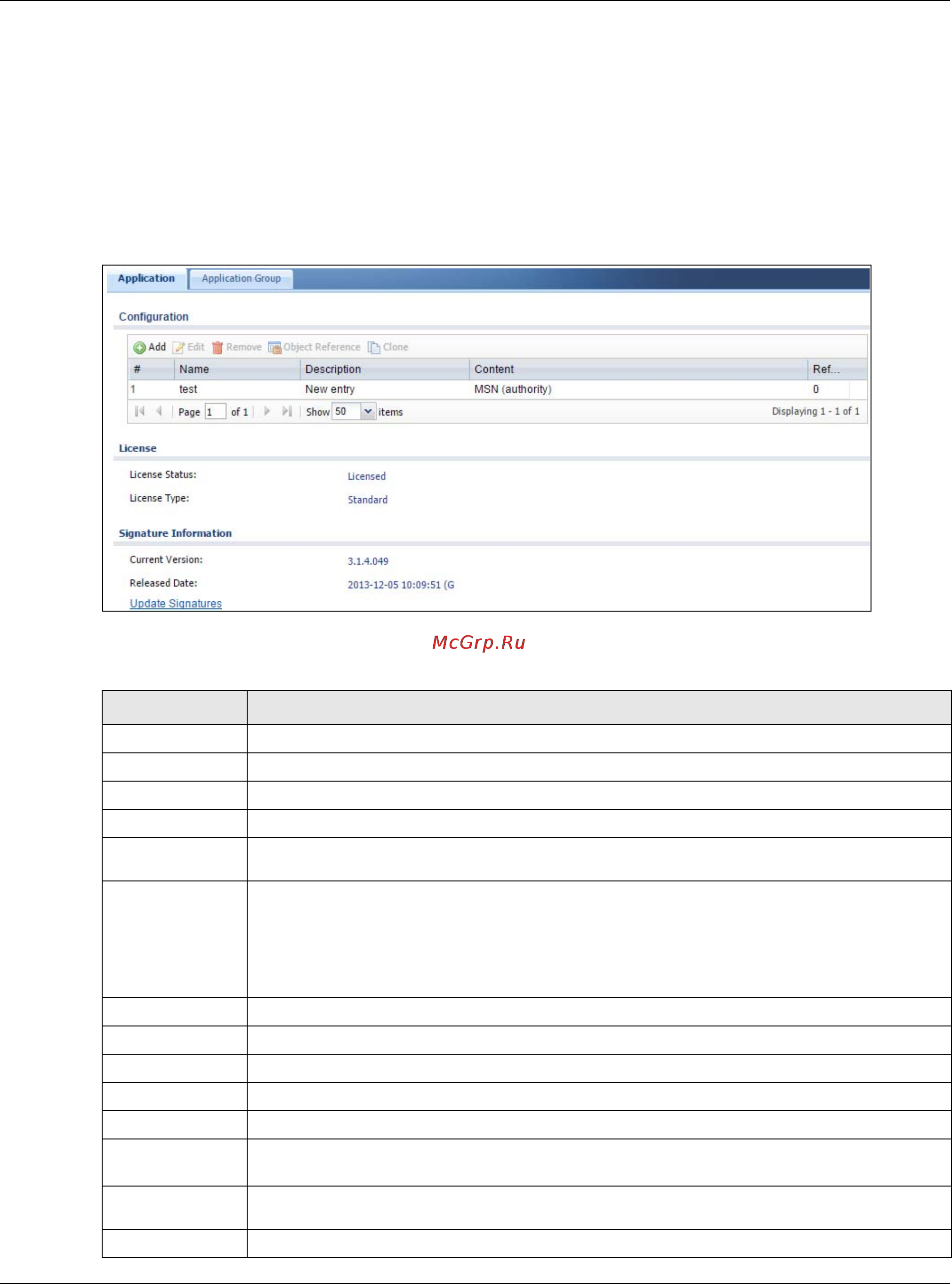Select the 'test' entry name cell
This screenshot has width=952, height=1284.
coord(188,389)
